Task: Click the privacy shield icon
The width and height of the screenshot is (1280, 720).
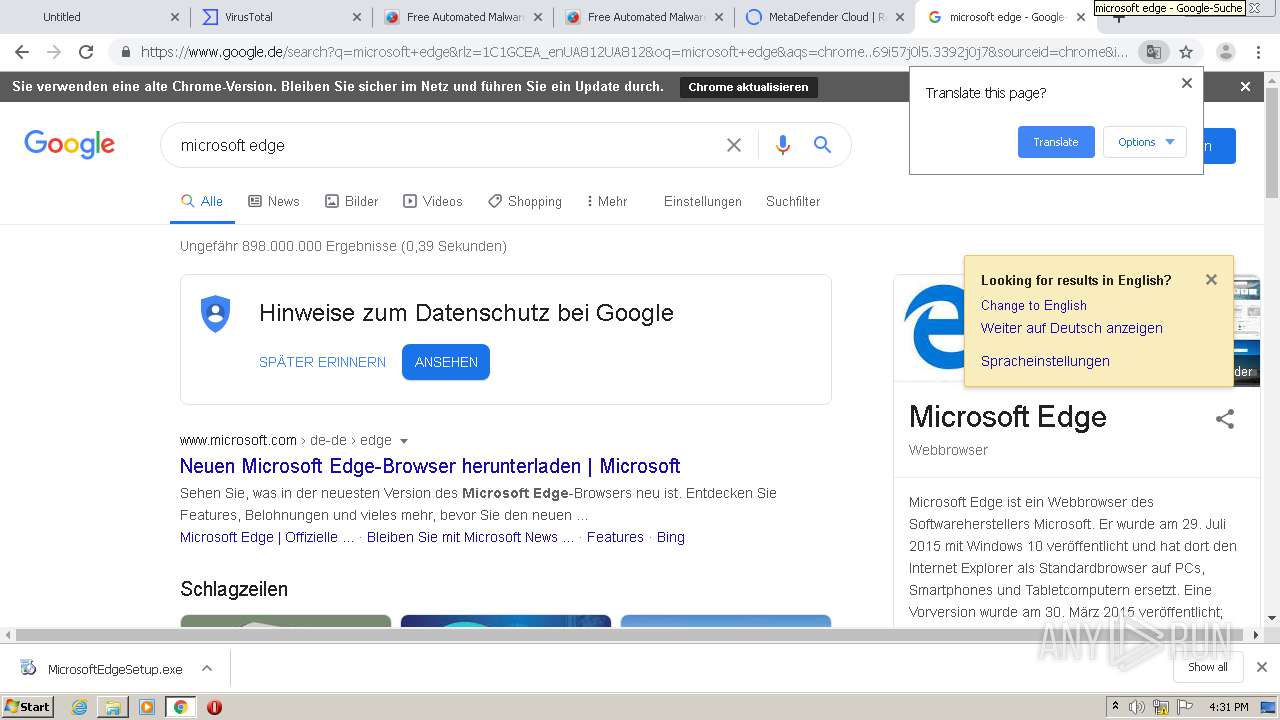Action: click(215, 314)
